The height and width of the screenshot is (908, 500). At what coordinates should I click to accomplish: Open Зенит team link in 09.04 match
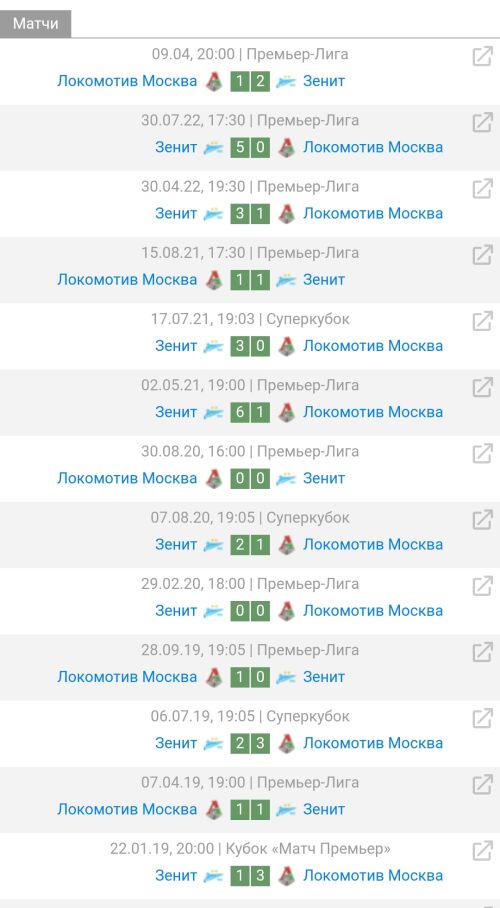coord(324,81)
